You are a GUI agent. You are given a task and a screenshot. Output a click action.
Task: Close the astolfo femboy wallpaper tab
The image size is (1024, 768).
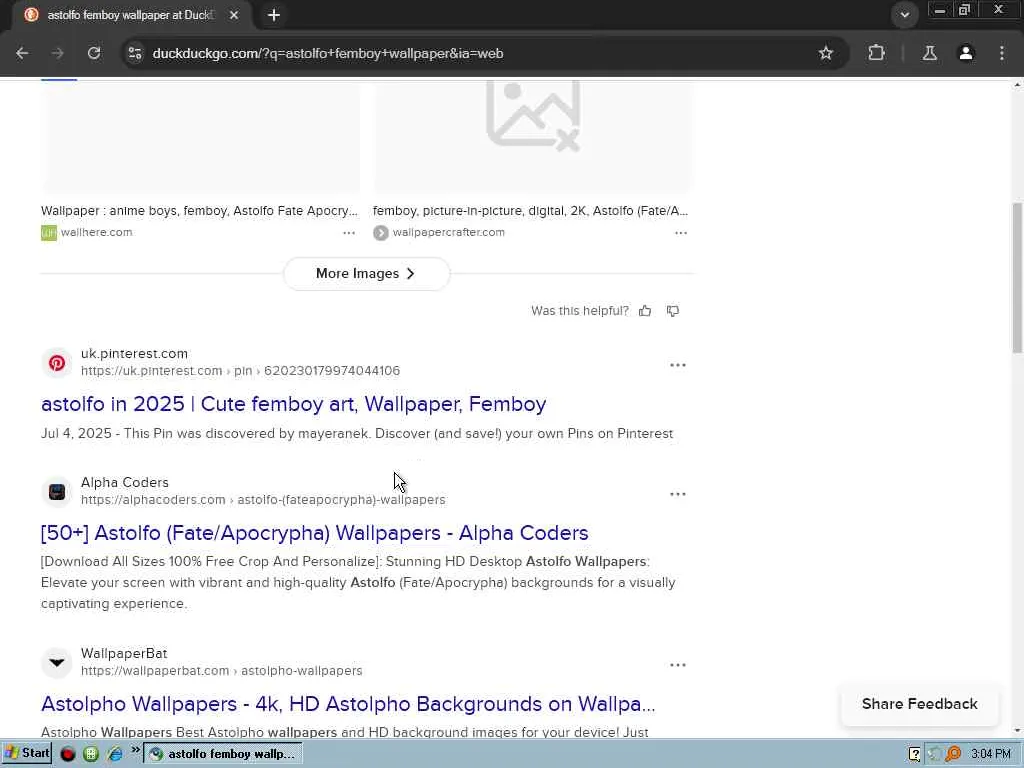pos(234,15)
